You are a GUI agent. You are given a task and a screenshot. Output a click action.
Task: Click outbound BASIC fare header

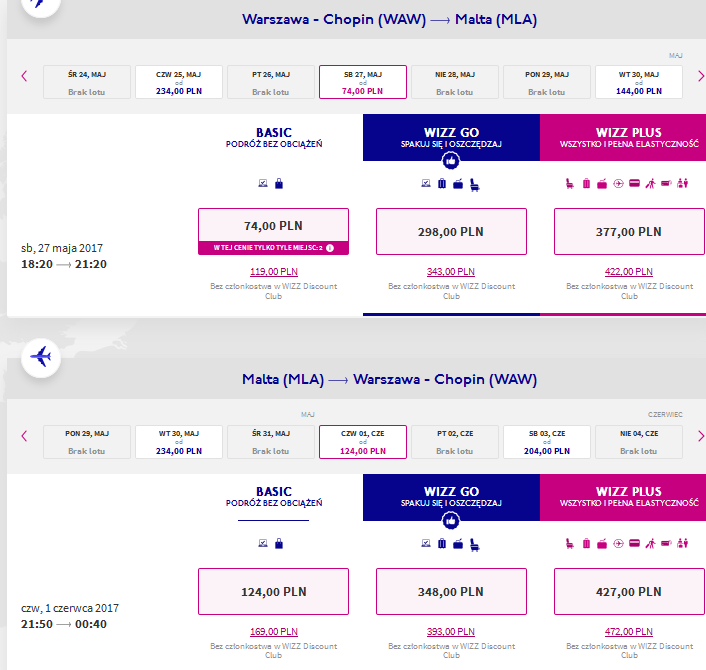pyautogui.click(x=274, y=137)
